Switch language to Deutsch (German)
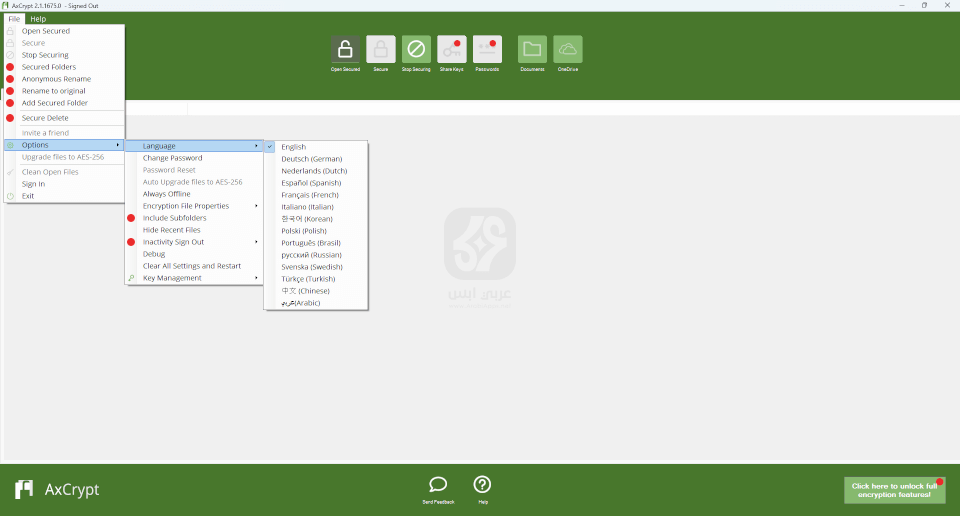 coord(311,159)
